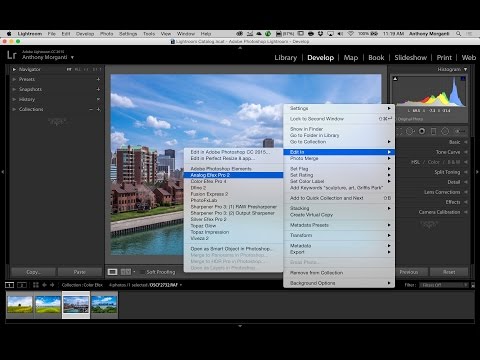This screenshot has width=480, height=360.
Task: Click the Reset button
Action: click(449, 272)
